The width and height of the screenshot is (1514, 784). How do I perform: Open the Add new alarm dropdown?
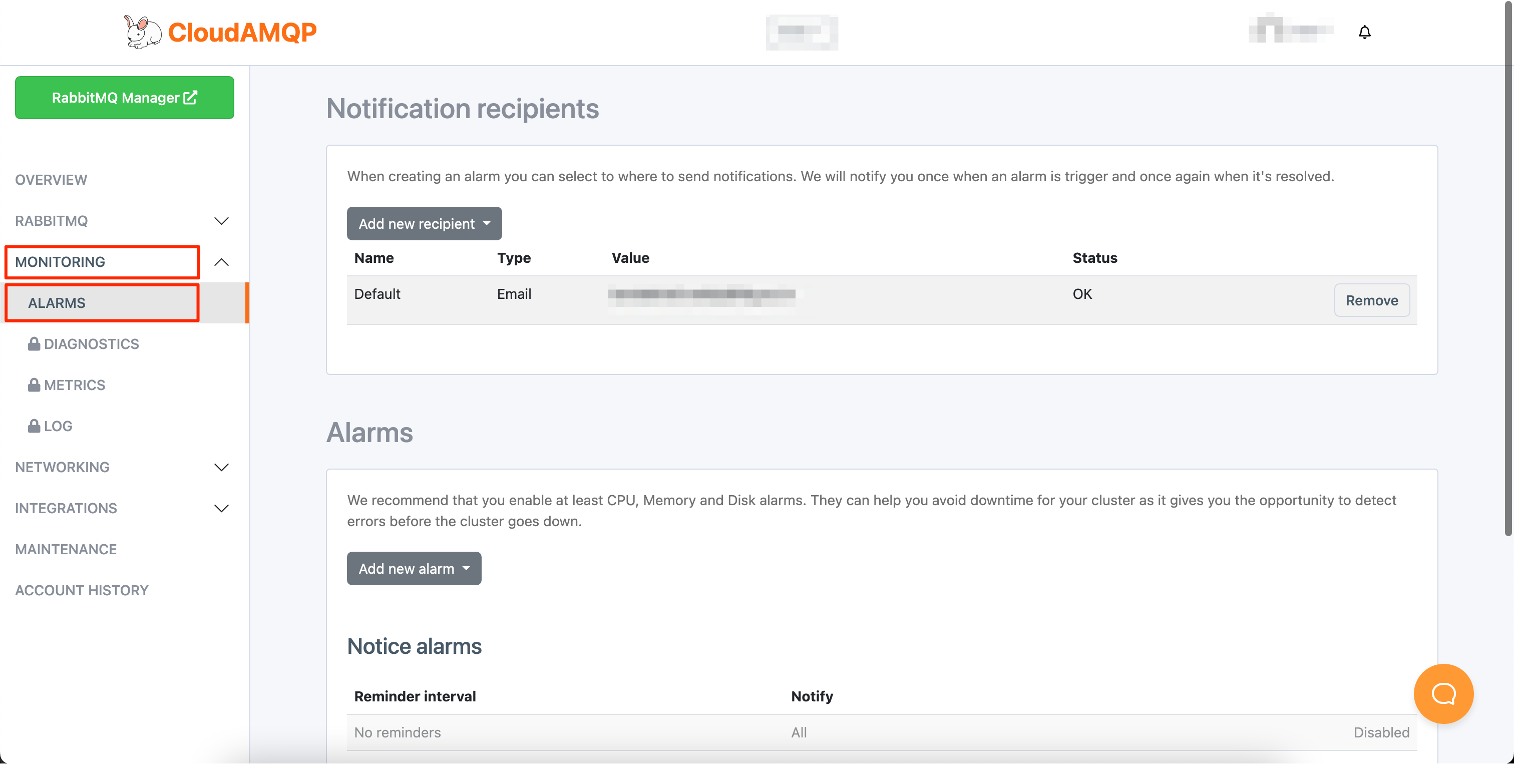pos(414,568)
